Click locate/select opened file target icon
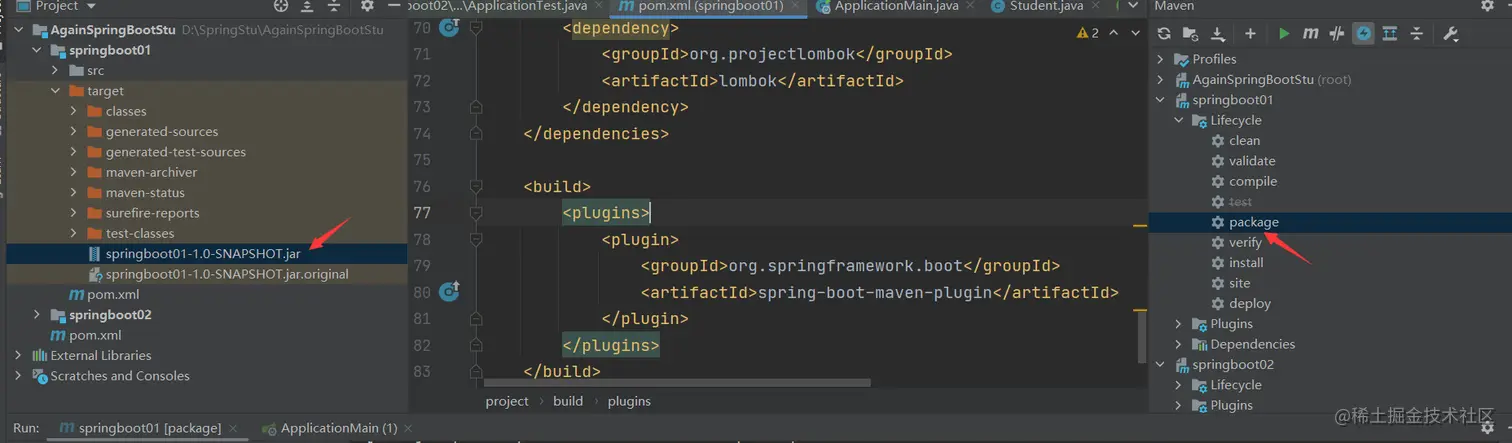1512x443 pixels. coord(280,6)
